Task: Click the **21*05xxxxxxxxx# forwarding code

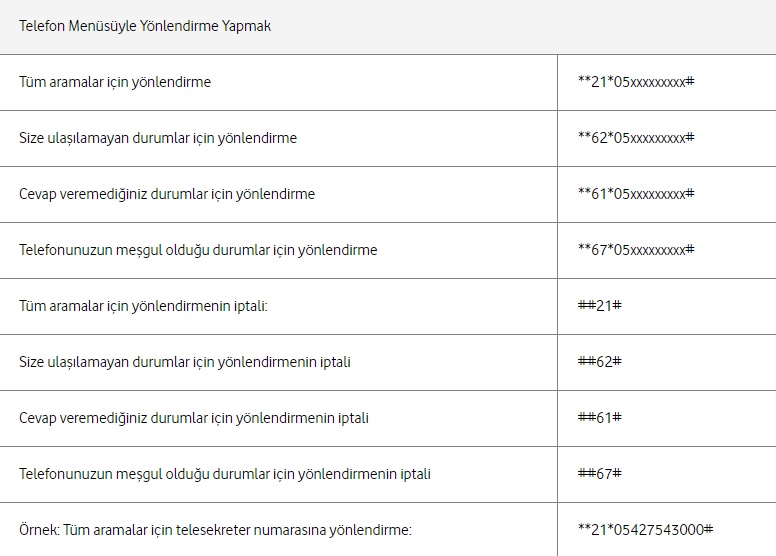Action: click(x=636, y=82)
